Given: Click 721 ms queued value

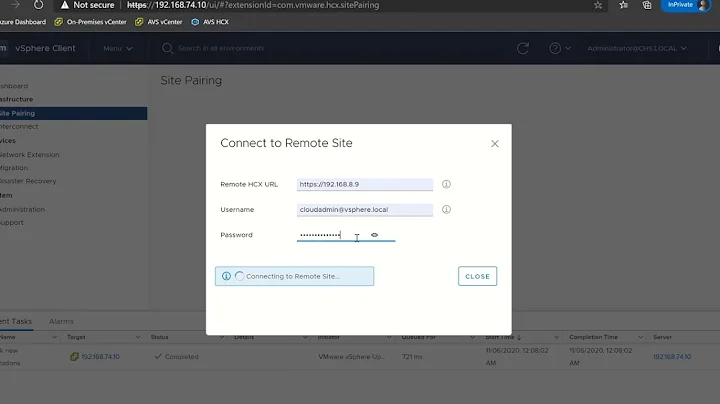Looking at the screenshot, I should point(412,357).
